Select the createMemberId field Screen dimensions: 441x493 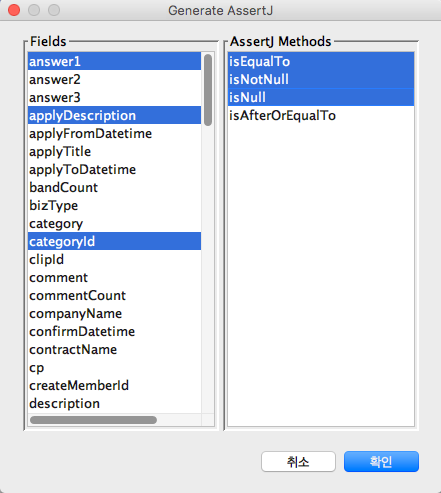(x=114, y=386)
